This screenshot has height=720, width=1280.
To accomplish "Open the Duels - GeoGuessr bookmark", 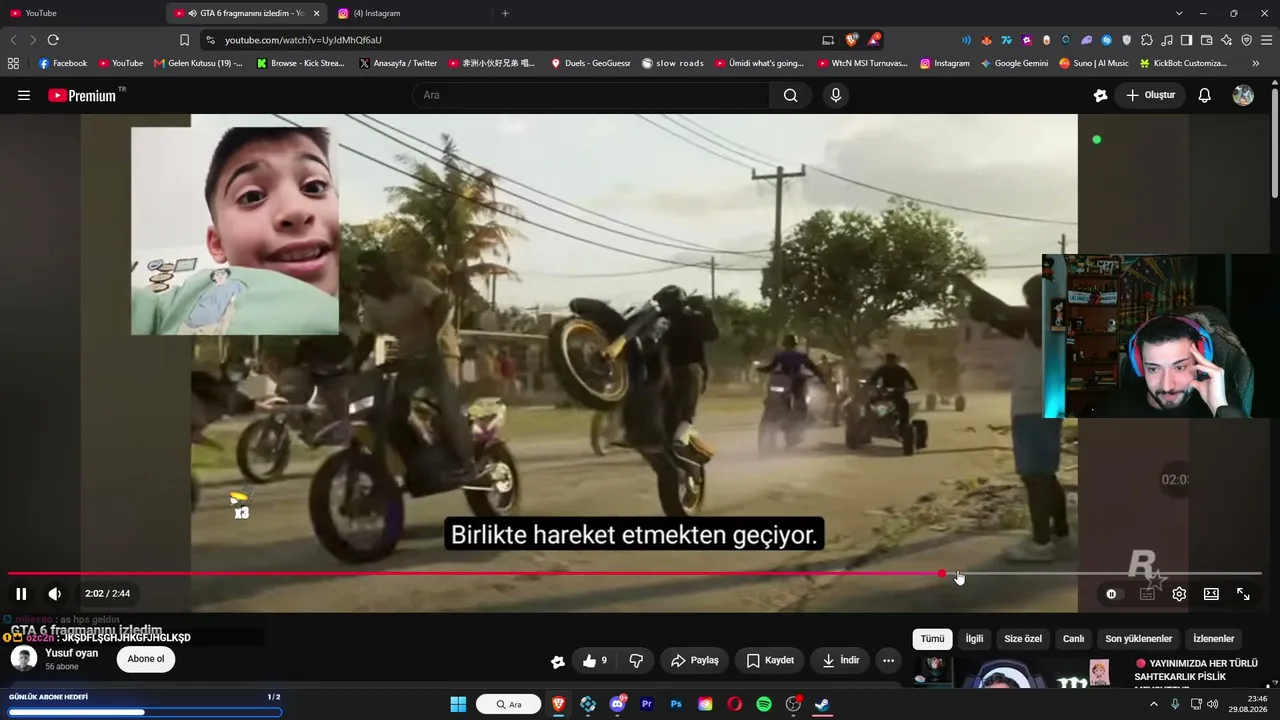I will [x=591, y=63].
